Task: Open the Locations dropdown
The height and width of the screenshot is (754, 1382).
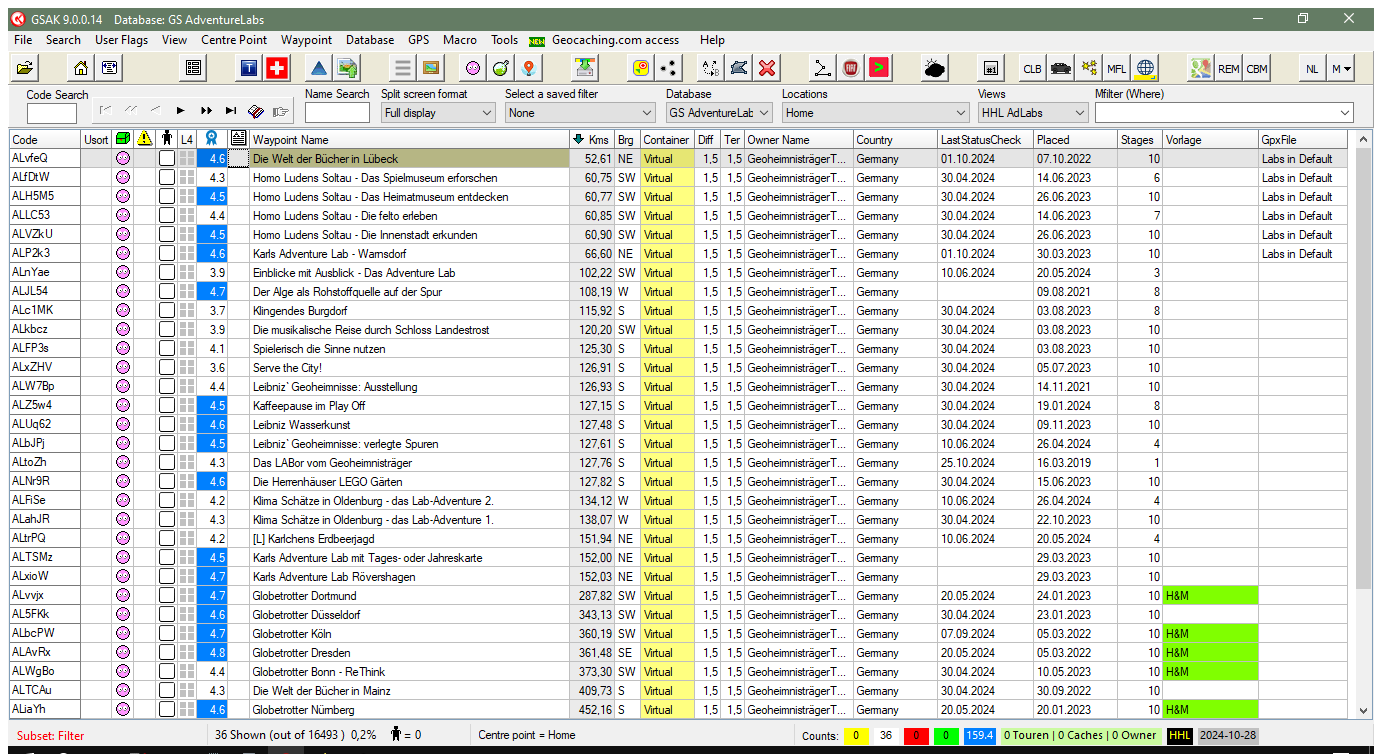Action: point(876,113)
